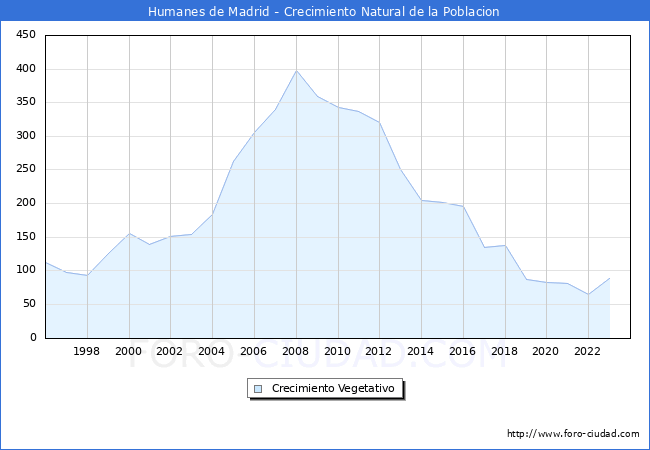Click the x-axis year label 2010
The image size is (650, 450).
pos(337,351)
